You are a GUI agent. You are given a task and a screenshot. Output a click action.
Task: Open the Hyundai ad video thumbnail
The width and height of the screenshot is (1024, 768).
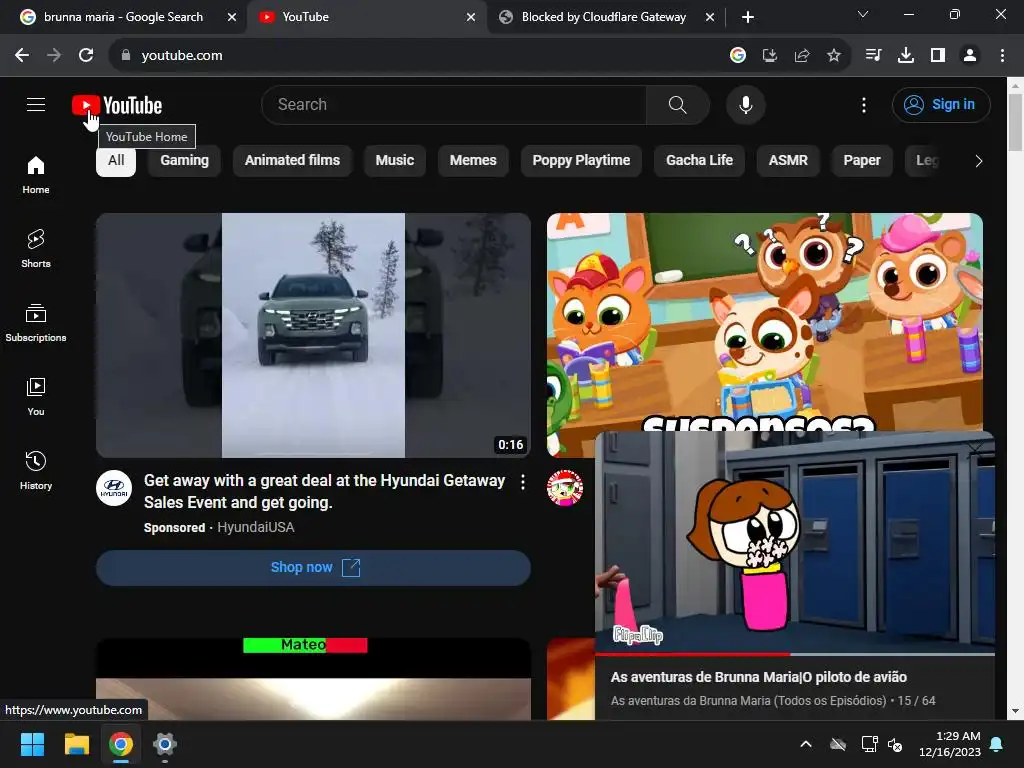(x=313, y=335)
